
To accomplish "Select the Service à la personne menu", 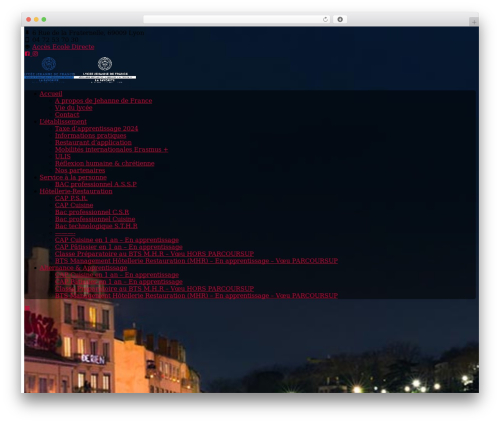I will pyautogui.click(x=73, y=178).
